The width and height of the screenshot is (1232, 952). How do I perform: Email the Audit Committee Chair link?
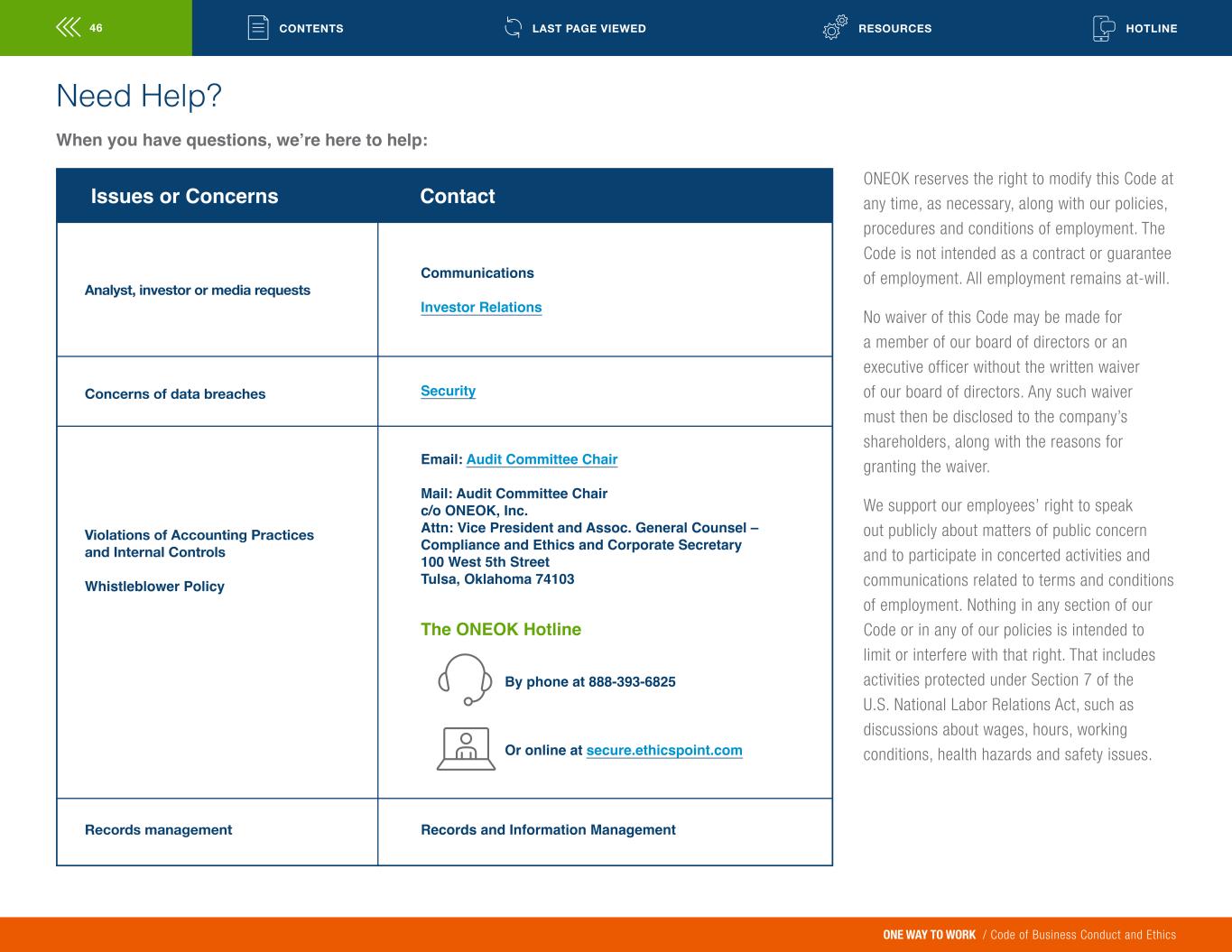pos(542,459)
